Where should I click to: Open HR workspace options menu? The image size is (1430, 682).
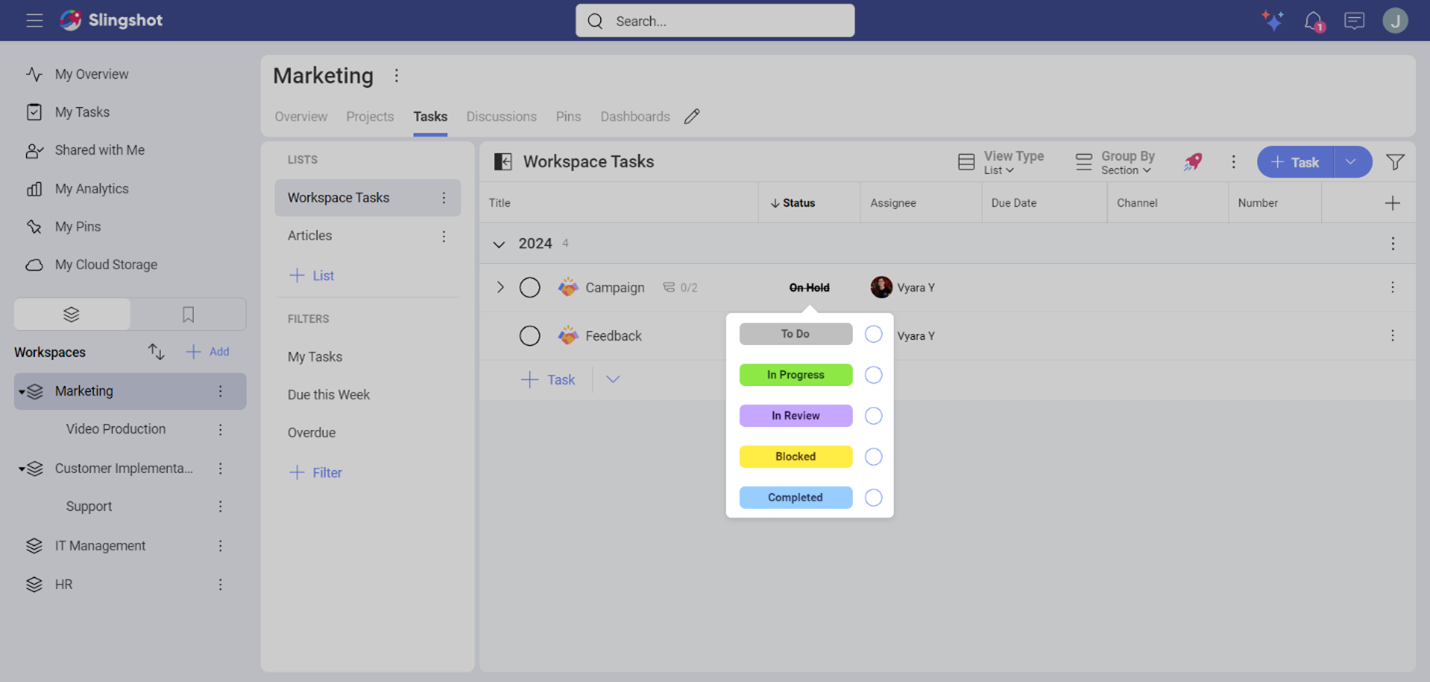(x=221, y=584)
